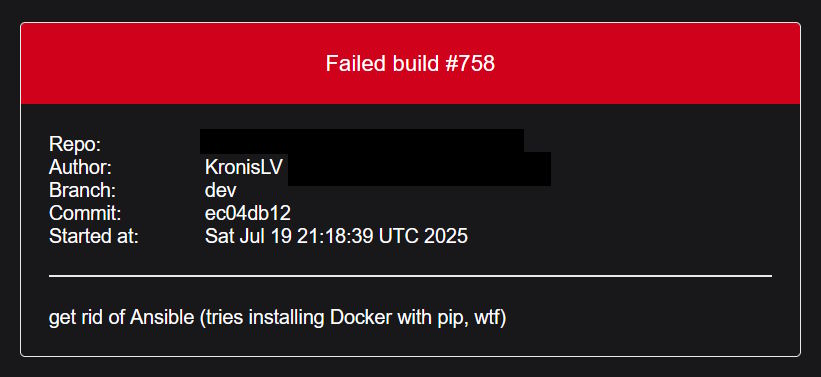The height and width of the screenshot is (377, 821).
Task: Click the Started at timestamp value
Action: pos(336,236)
